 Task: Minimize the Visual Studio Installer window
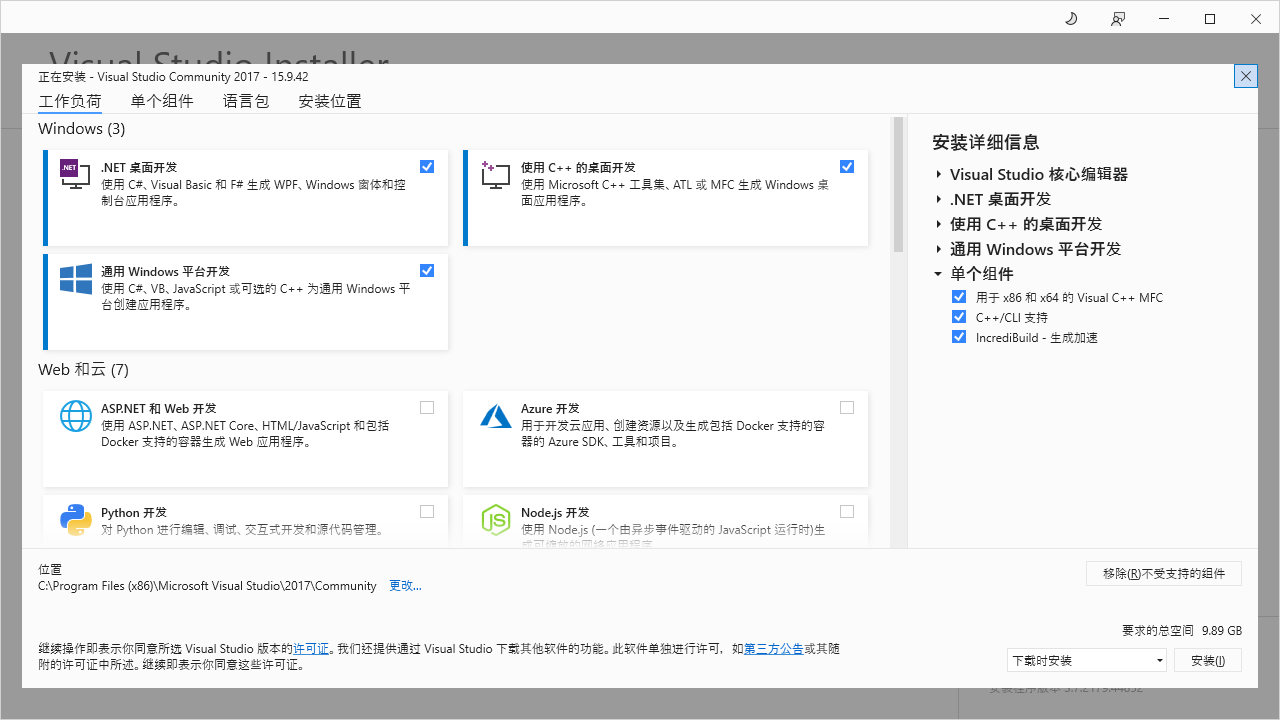1164,19
